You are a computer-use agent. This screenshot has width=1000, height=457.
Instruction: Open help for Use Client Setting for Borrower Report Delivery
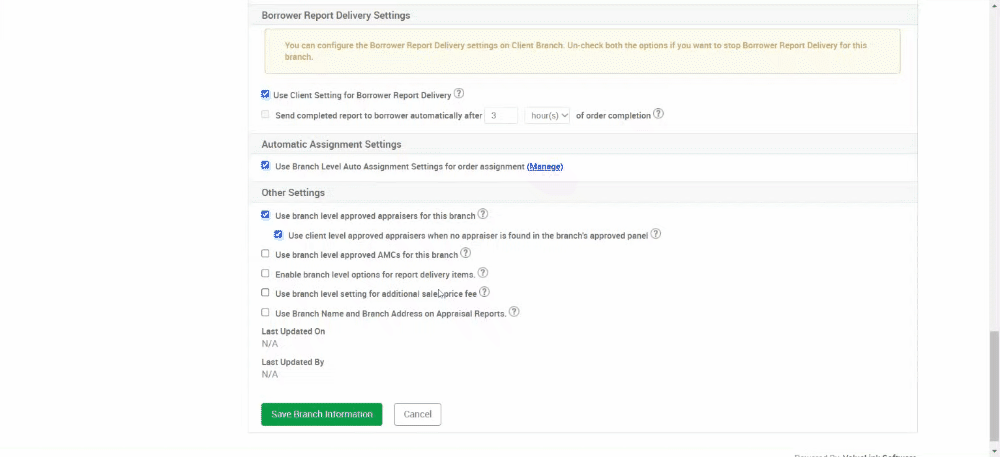coord(459,94)
